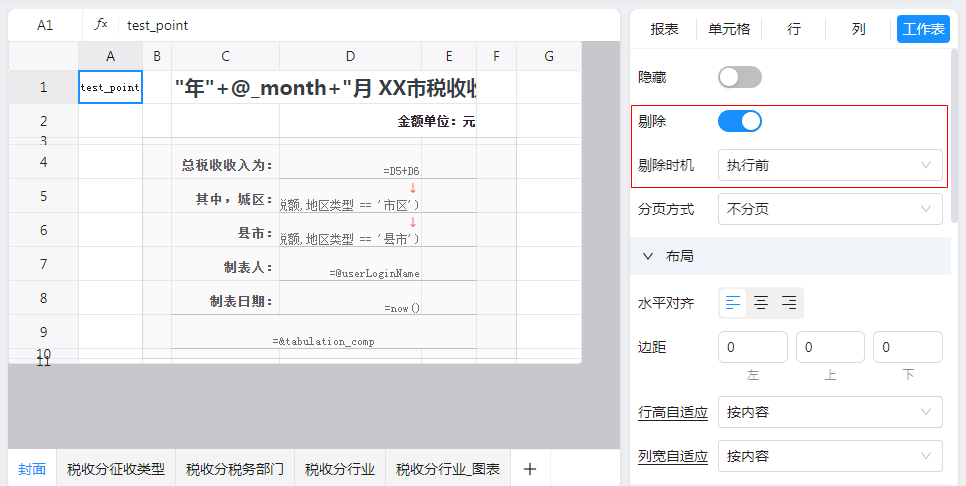The width and height of the screenshot is (966, 486).
Task: Click the 行高自适应 label link
Action: pyautogui.click(x=673, y=412)
